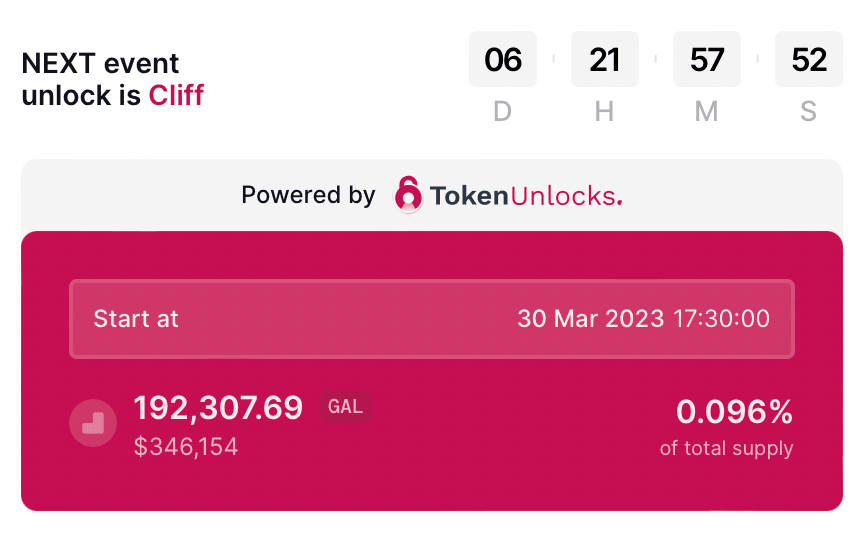Click the 0.096% supply percentage
The width and height of the screenshot is (864, 536).
pos(734,411)
